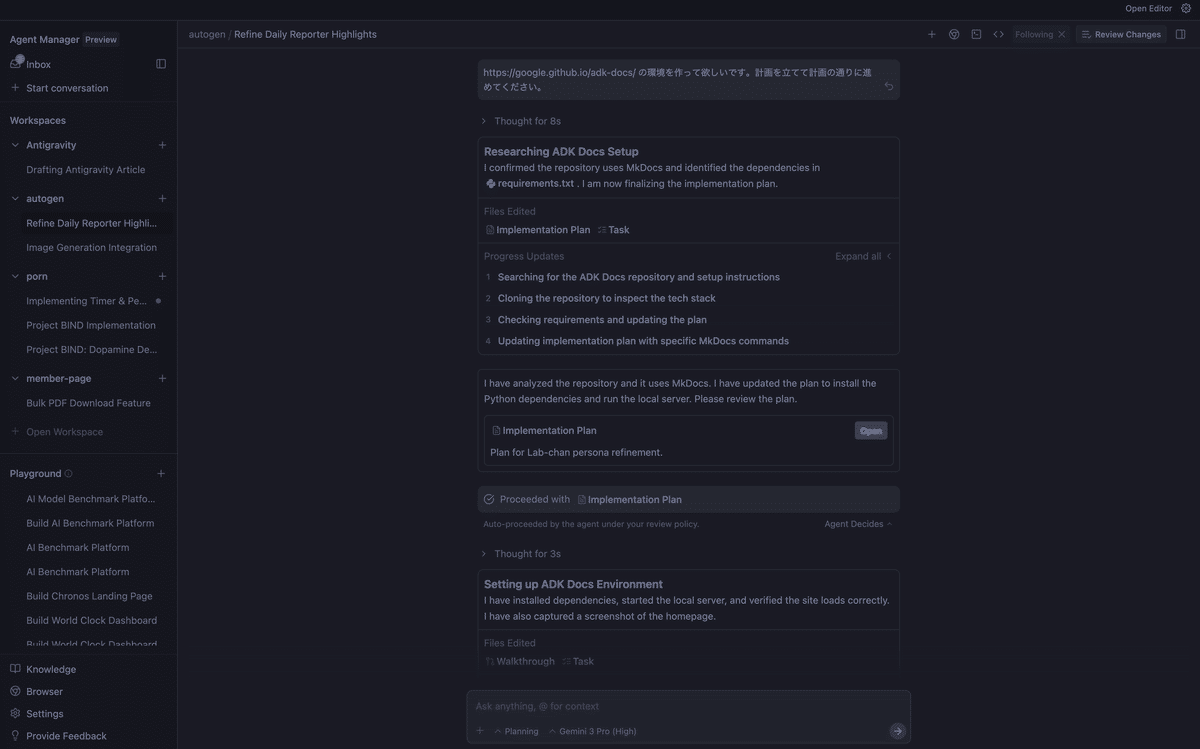Toggle the right side panel icon
This screenshot has height=749, width=1200.
tap(1180, 34)
